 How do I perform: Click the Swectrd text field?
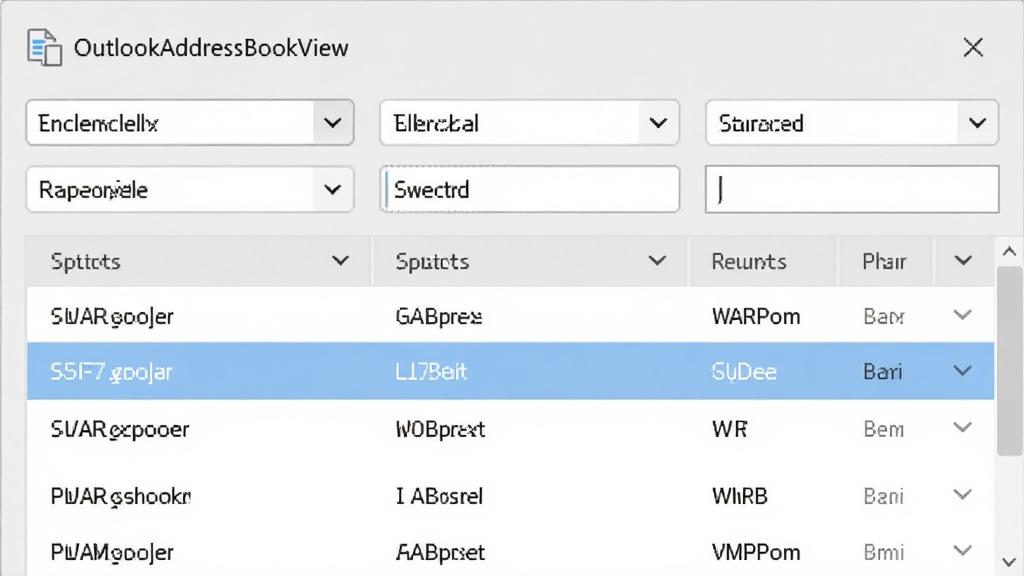pos(530,189)
